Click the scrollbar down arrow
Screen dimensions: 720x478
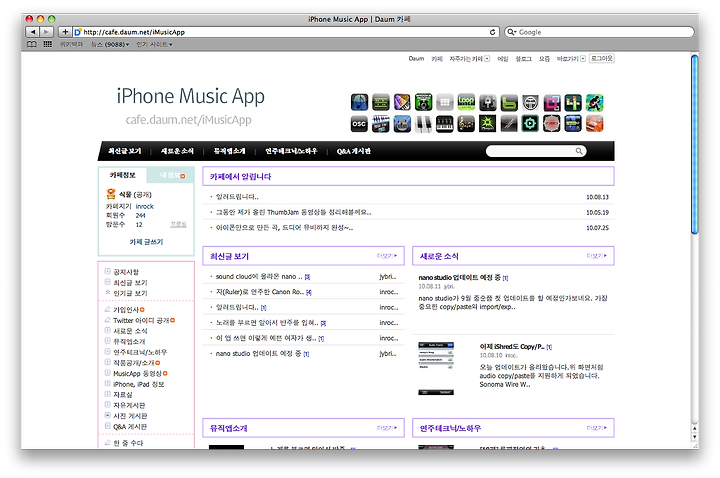pos(695,436)
